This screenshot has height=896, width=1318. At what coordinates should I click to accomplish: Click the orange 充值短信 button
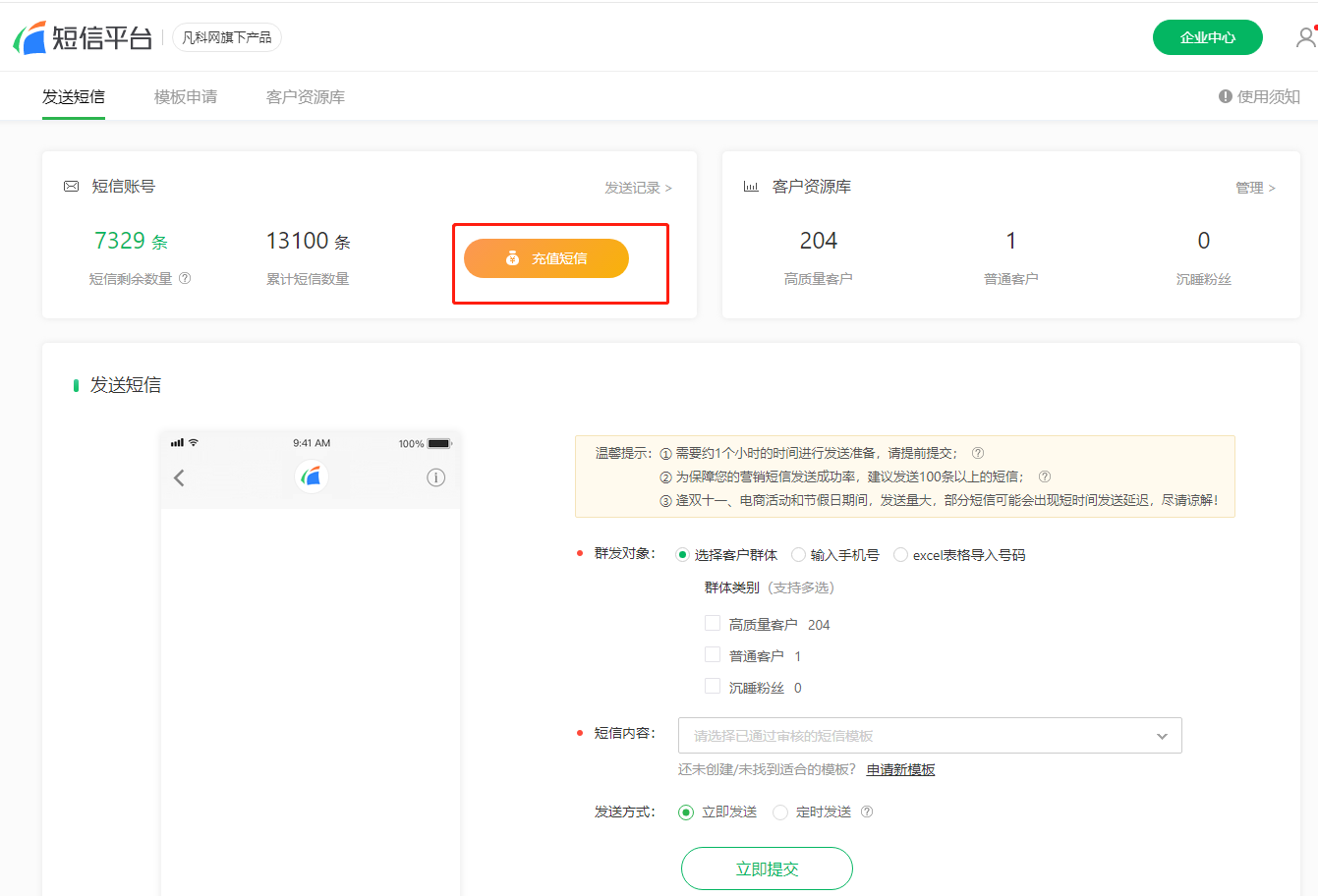coord(546,258)
